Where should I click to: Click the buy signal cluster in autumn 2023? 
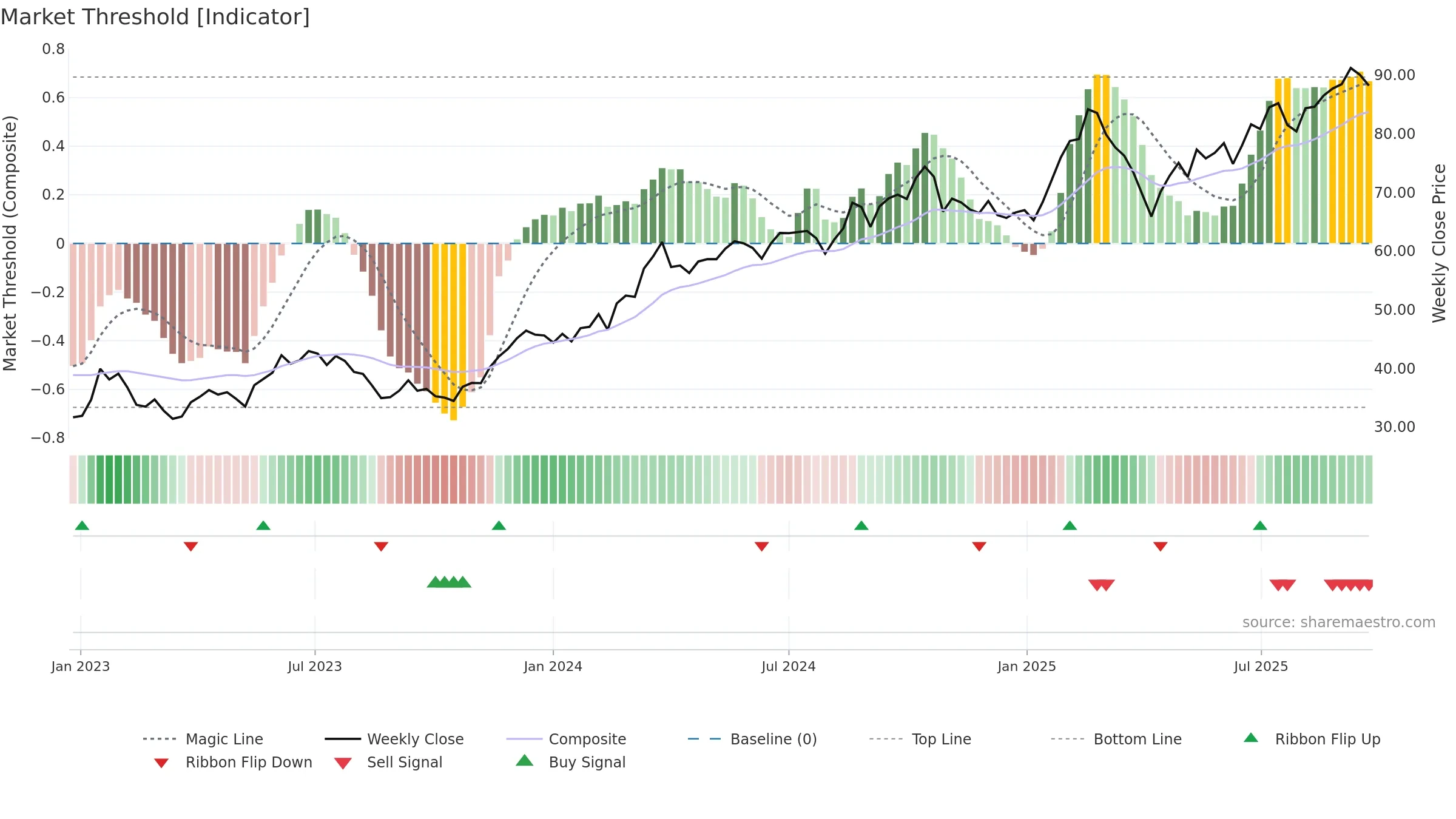449,582
